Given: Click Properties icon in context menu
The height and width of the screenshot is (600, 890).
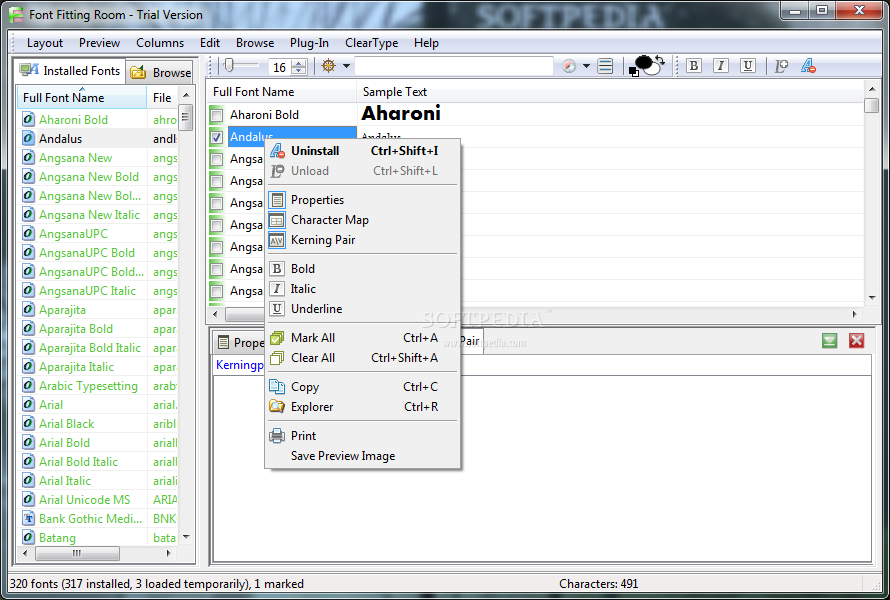Looking at the screenshot, I should [277, 200].
